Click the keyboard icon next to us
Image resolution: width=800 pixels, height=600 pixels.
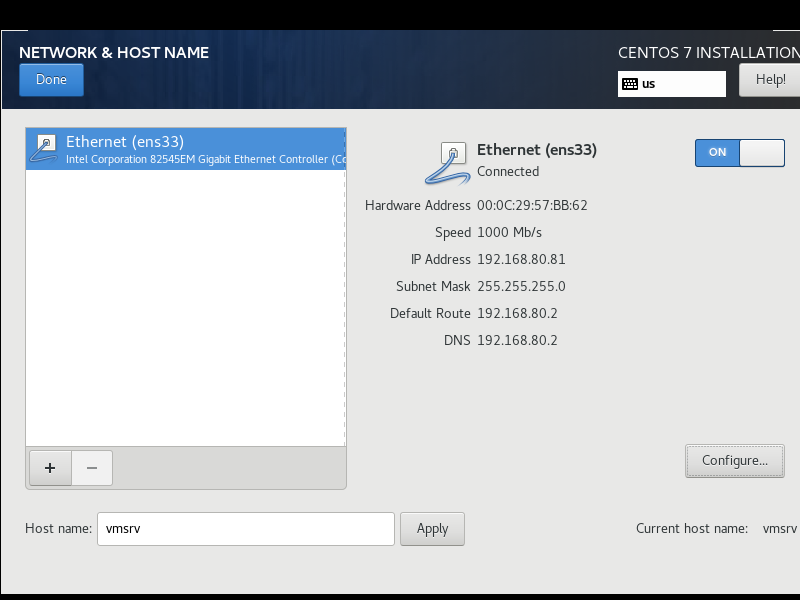tap(630, 84)
